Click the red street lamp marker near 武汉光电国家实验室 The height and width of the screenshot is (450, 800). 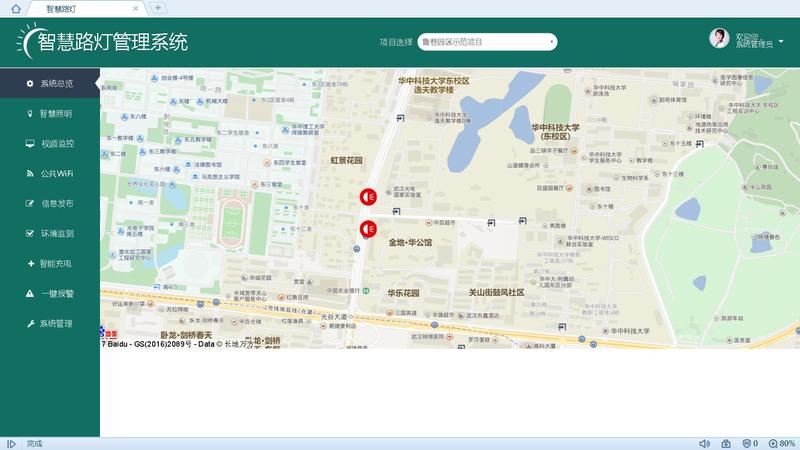point(368,197)
